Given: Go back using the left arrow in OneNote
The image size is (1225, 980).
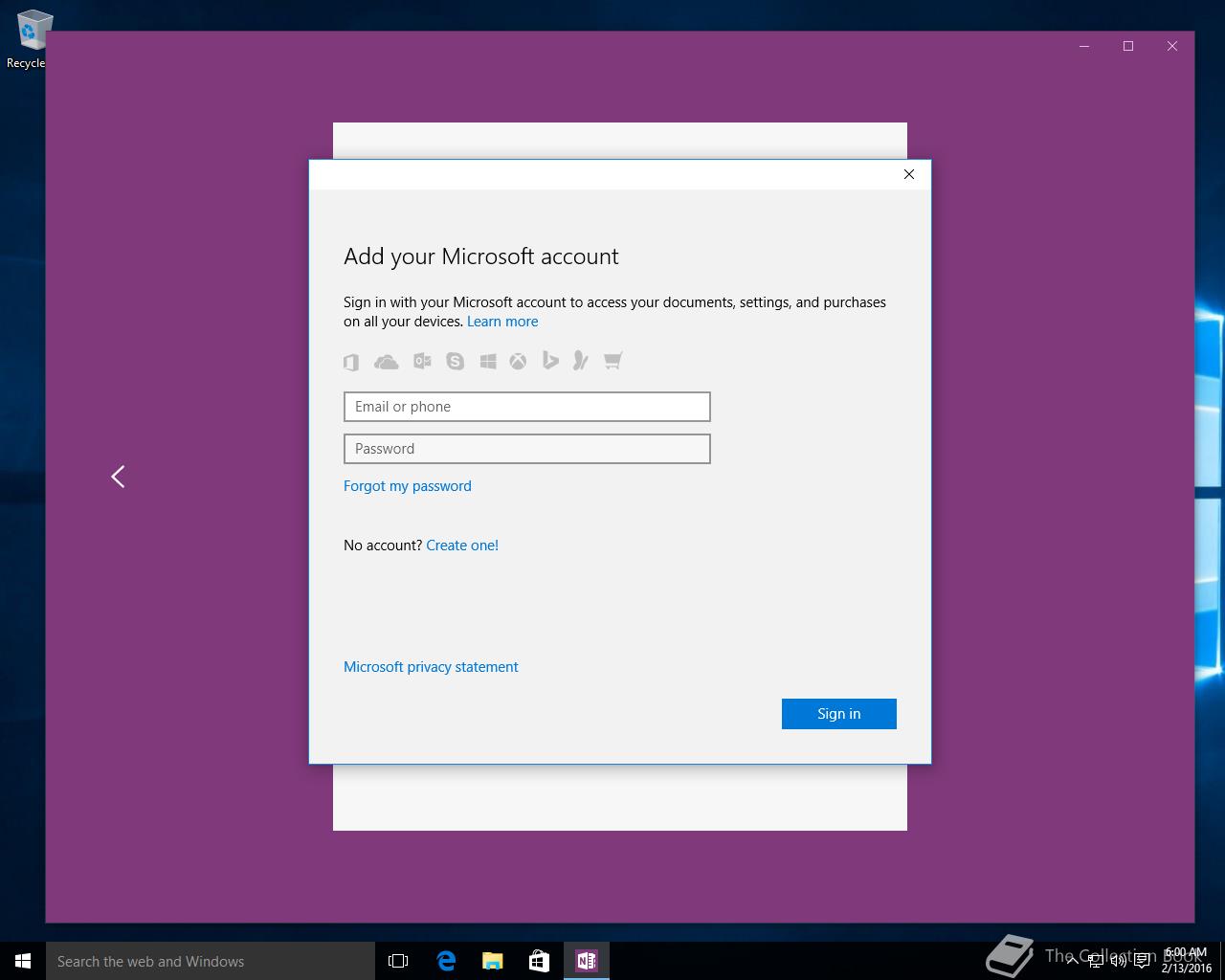Looking at the screenshot, I should pyautogui.click(x=118, y=477).
